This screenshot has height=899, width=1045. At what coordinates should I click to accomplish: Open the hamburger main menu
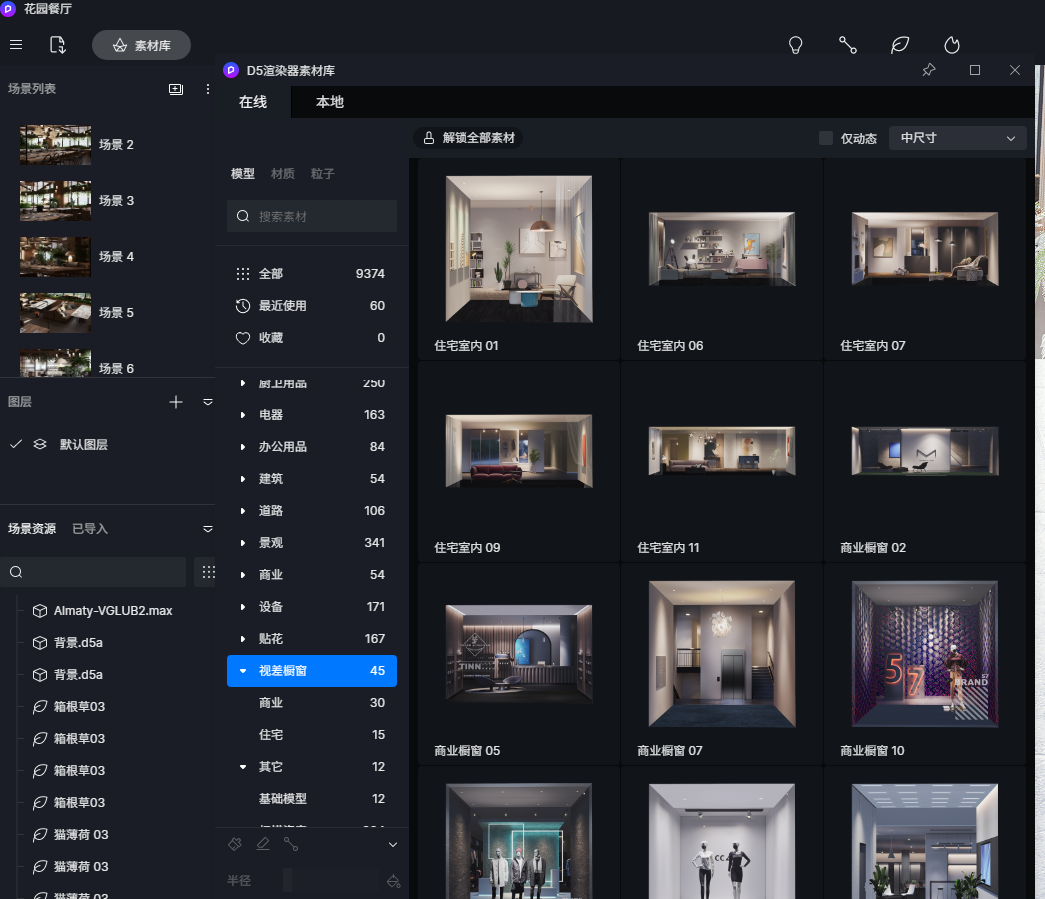(16, 45)
